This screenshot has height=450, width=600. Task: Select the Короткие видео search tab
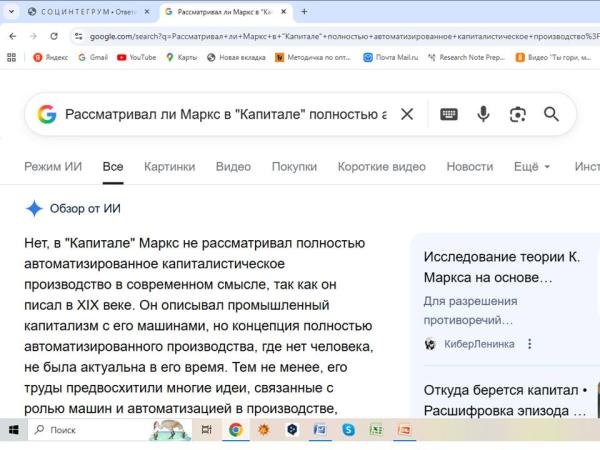click(x=382, y=166)
